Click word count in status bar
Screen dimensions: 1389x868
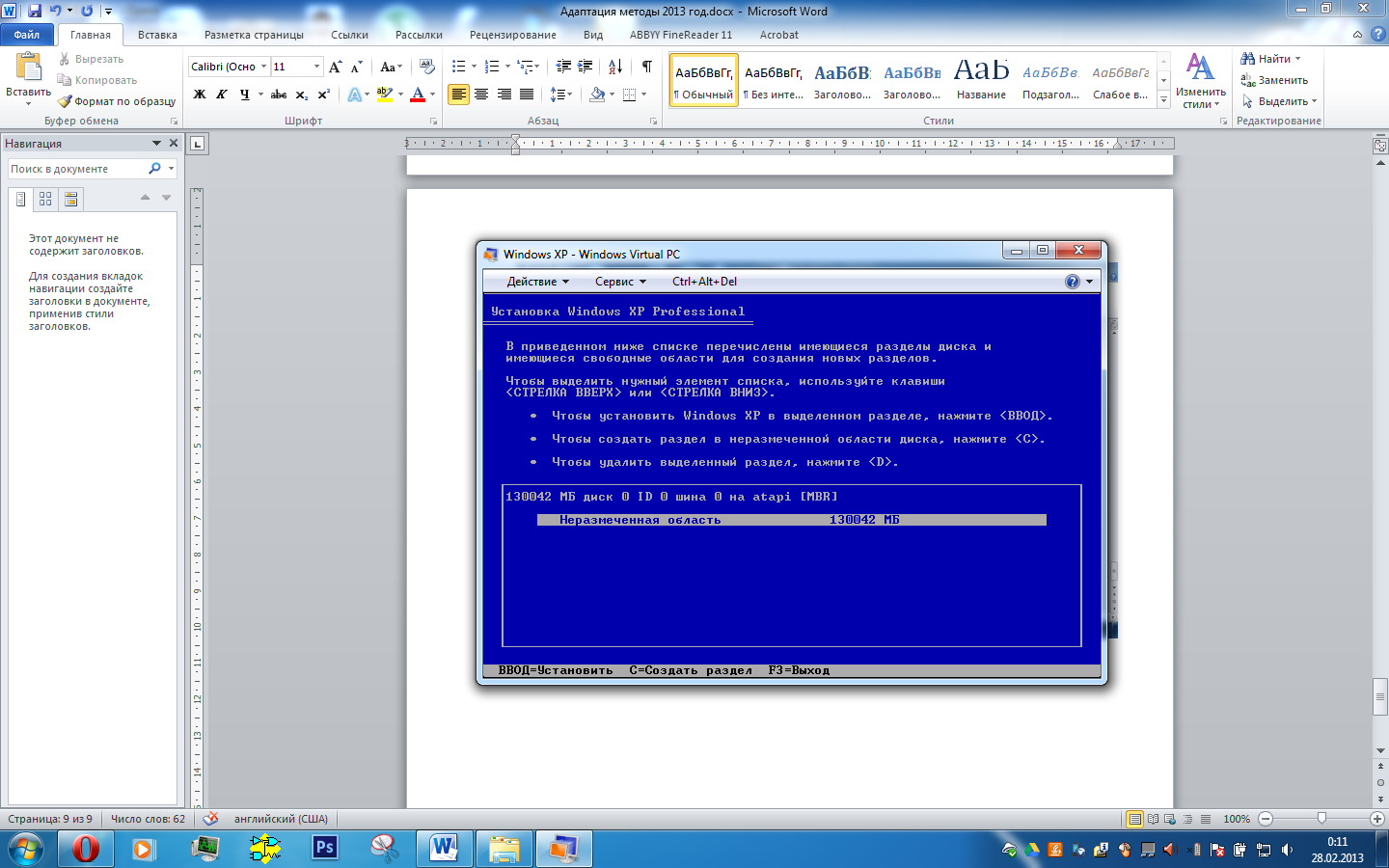click(x=148, y=819)
